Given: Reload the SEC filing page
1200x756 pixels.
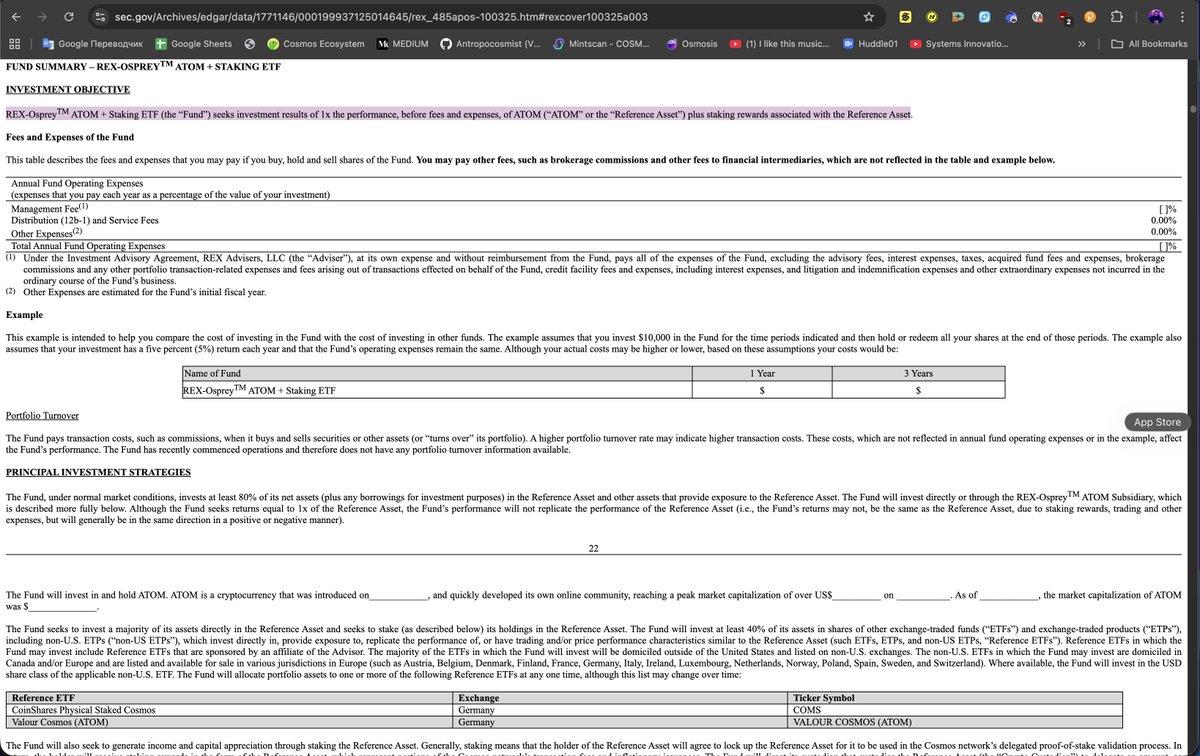Looking at the screenshot, I should pyautogui.click(x=67, y=17).
